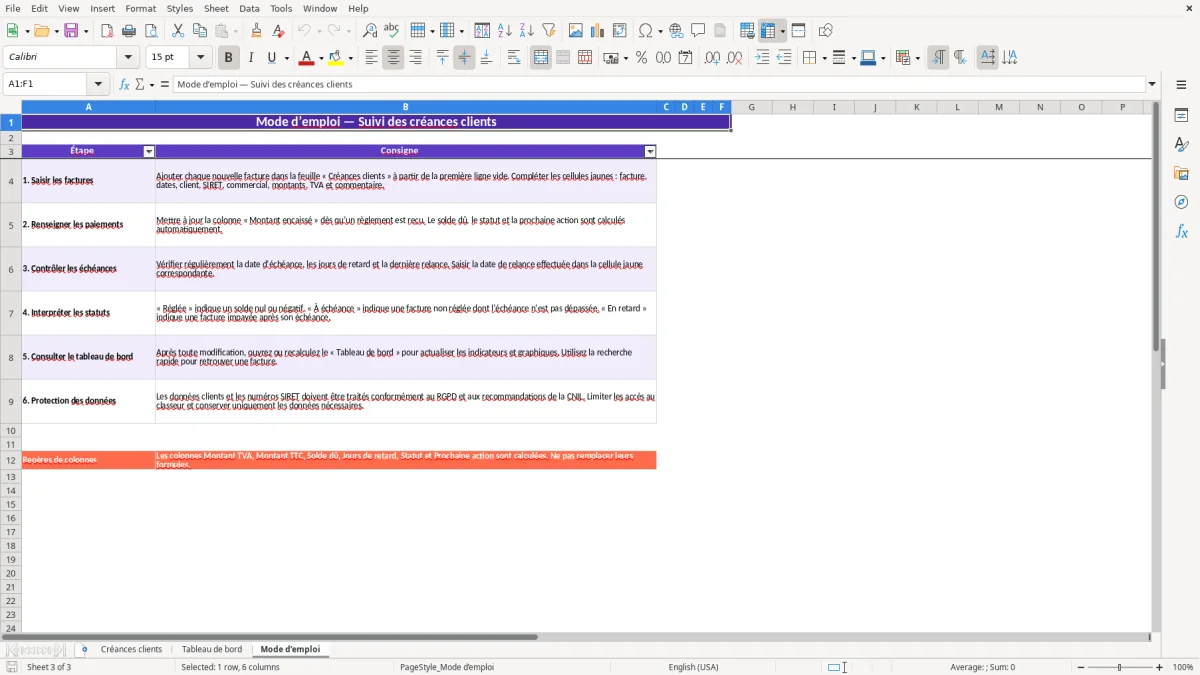Open the sidebar Gallery

[1181, 174]
